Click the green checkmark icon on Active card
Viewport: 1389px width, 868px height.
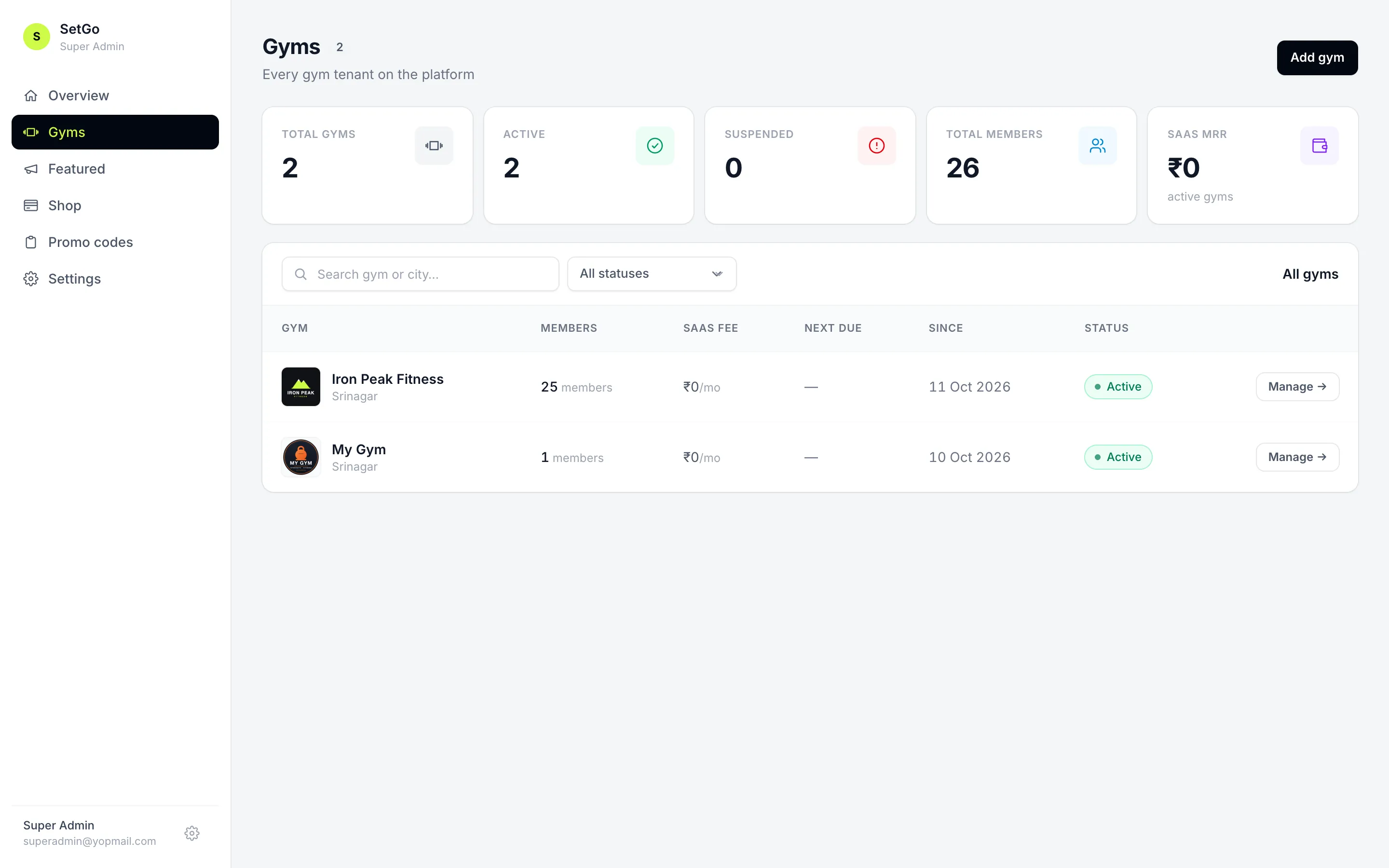[x=655, y=146]
